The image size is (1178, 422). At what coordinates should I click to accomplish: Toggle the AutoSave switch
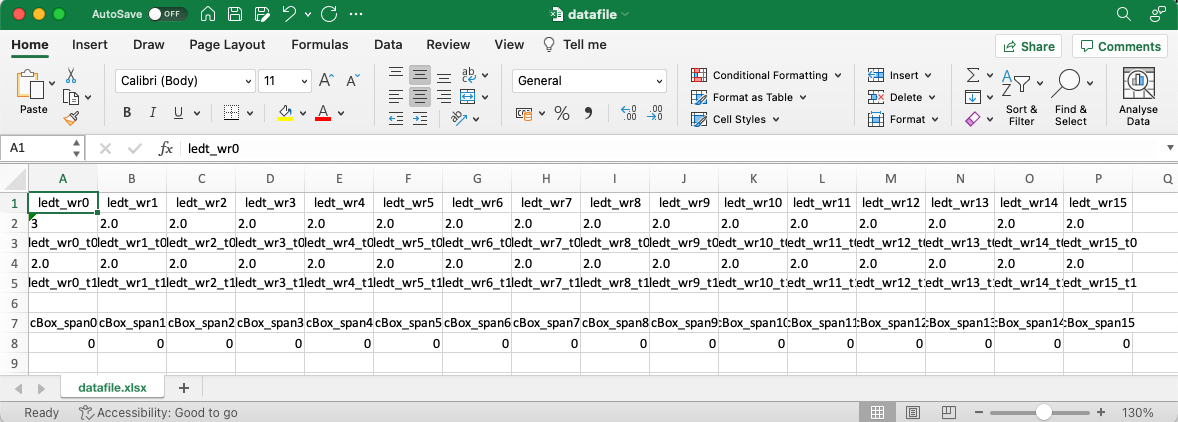click(168, 14)
